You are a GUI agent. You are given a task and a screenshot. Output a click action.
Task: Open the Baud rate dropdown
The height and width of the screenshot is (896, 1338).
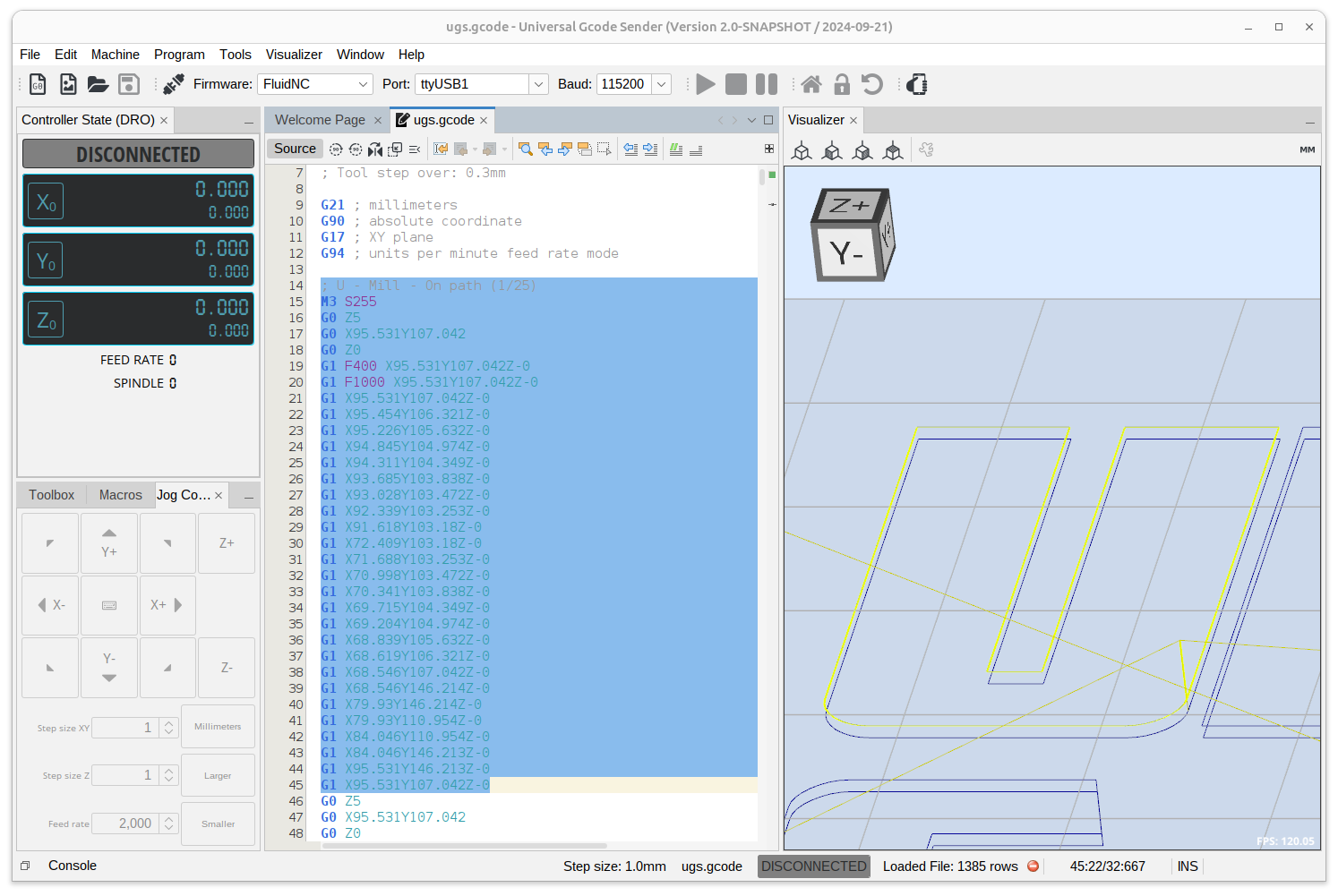click(661, 83)
